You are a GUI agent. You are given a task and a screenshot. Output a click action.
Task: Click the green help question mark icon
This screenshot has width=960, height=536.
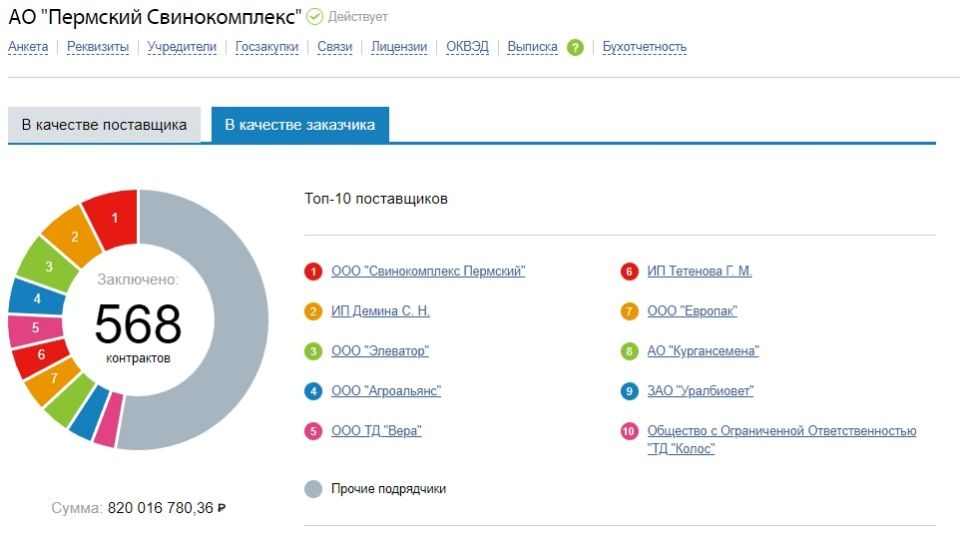click(575, 47)
